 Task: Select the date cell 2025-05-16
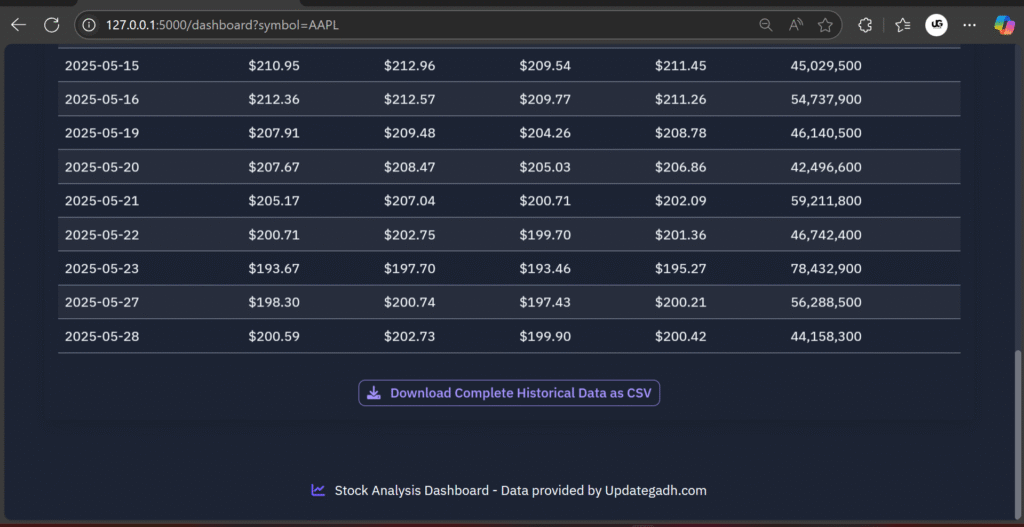point(102,99)
